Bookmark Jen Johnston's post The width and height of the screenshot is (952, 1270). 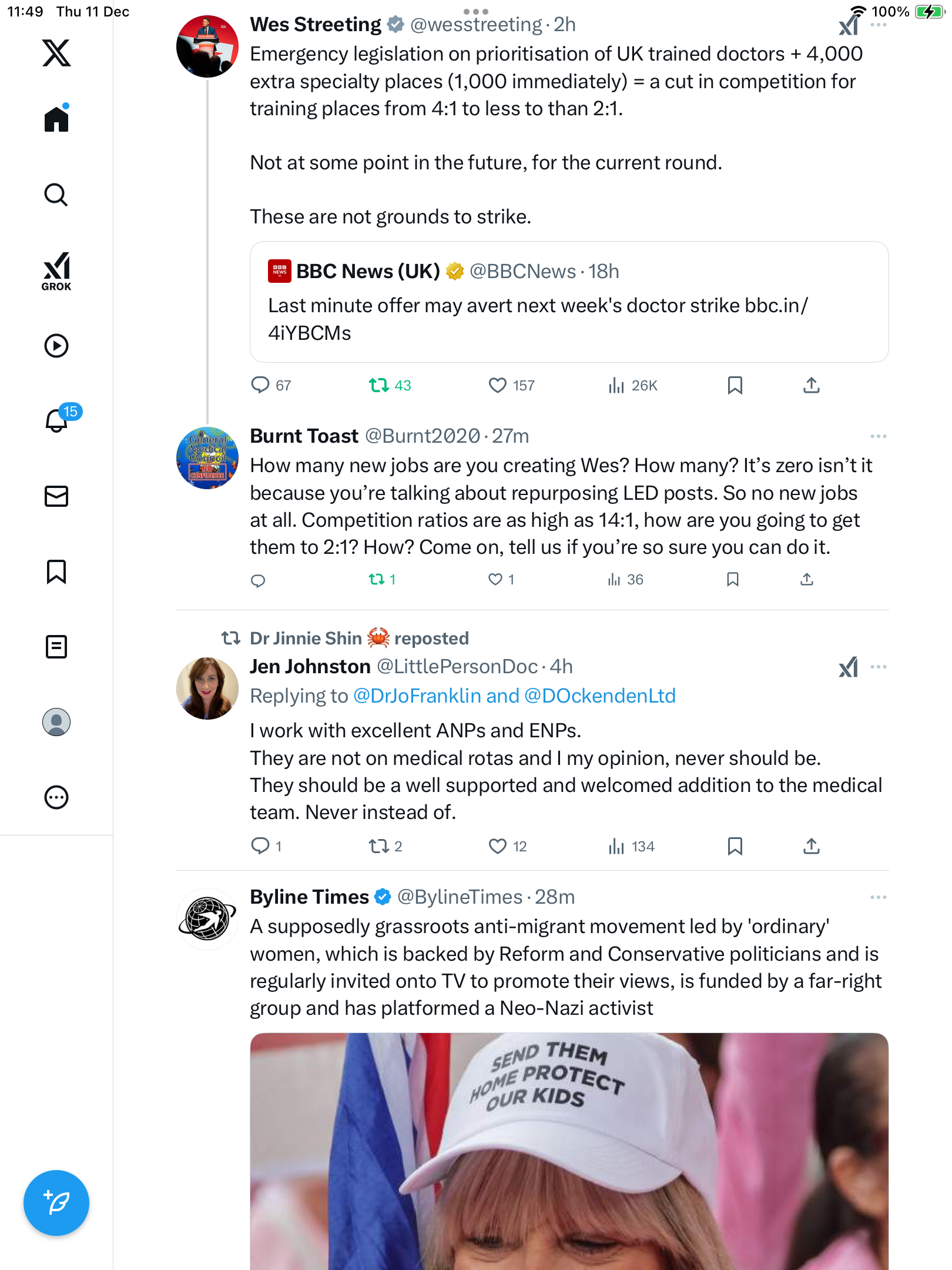735,846
